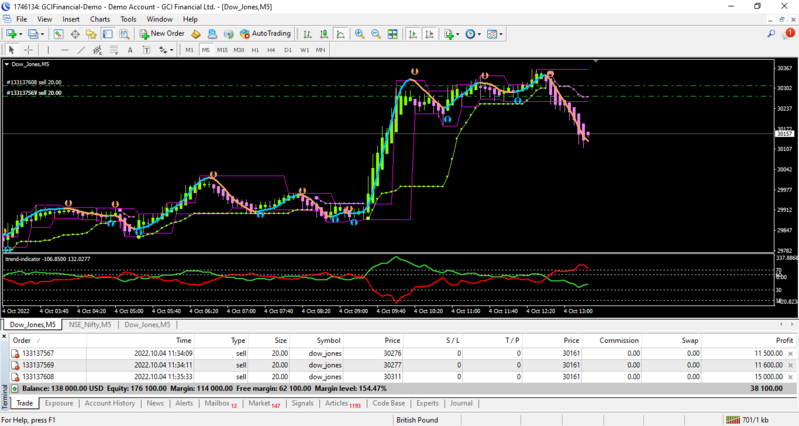The image size is (799, 426).
Task: Toggle the AutoTrading button
Action: point(264,34)
